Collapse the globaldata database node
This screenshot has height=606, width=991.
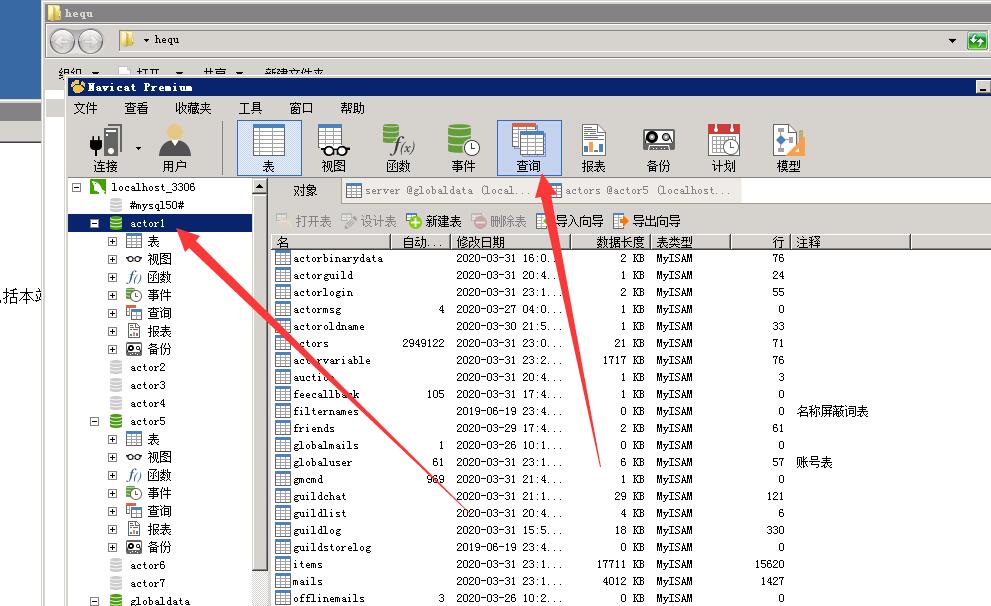coord(94,601)
